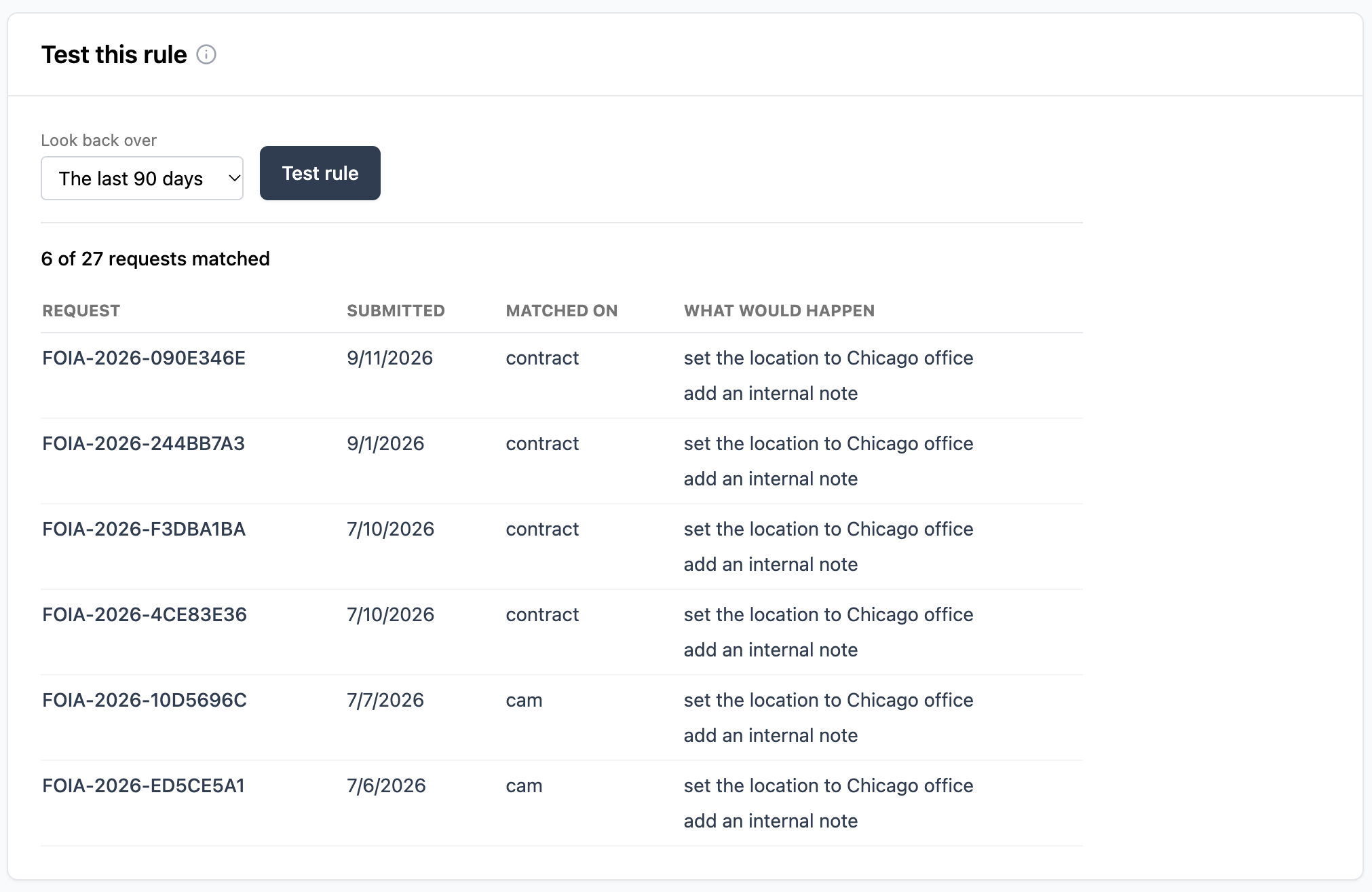Viewport: 1372px width, 892px height.
Task: Click 'add an internal note' for FOIA-2026-F3DBA1BA
Action: pos(771,564)
